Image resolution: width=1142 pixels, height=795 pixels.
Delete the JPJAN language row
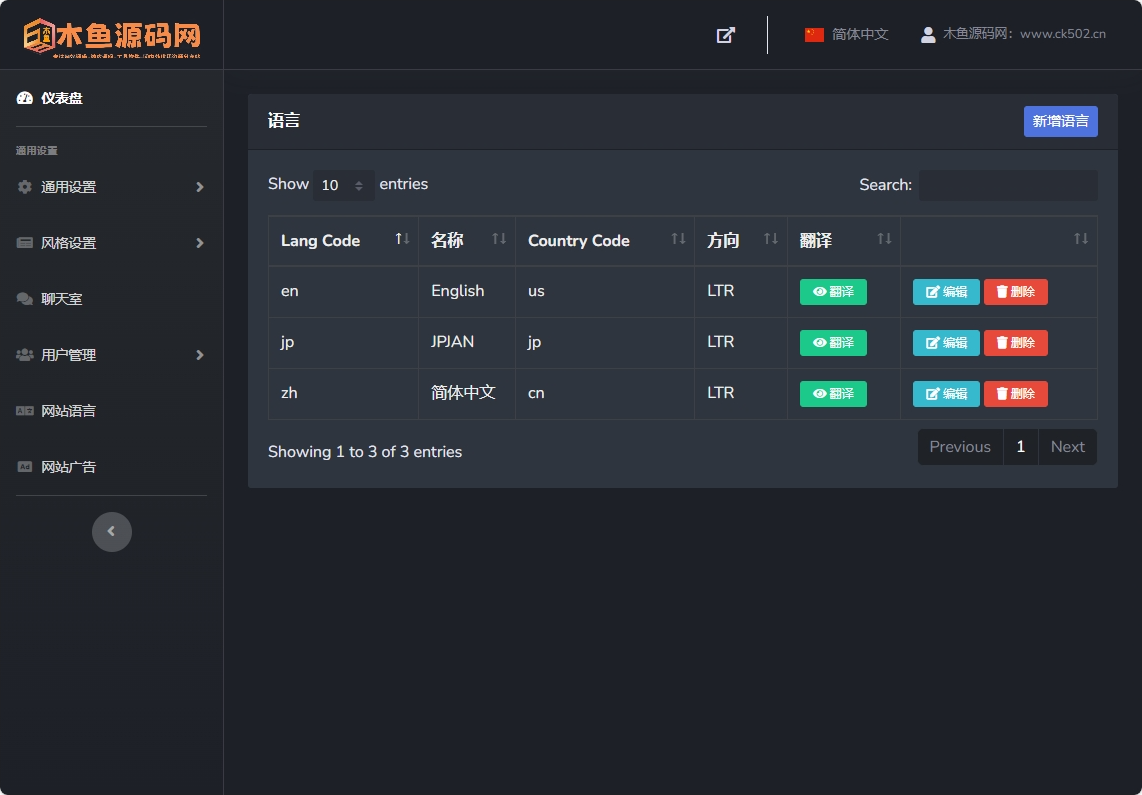pos(1015,343)
